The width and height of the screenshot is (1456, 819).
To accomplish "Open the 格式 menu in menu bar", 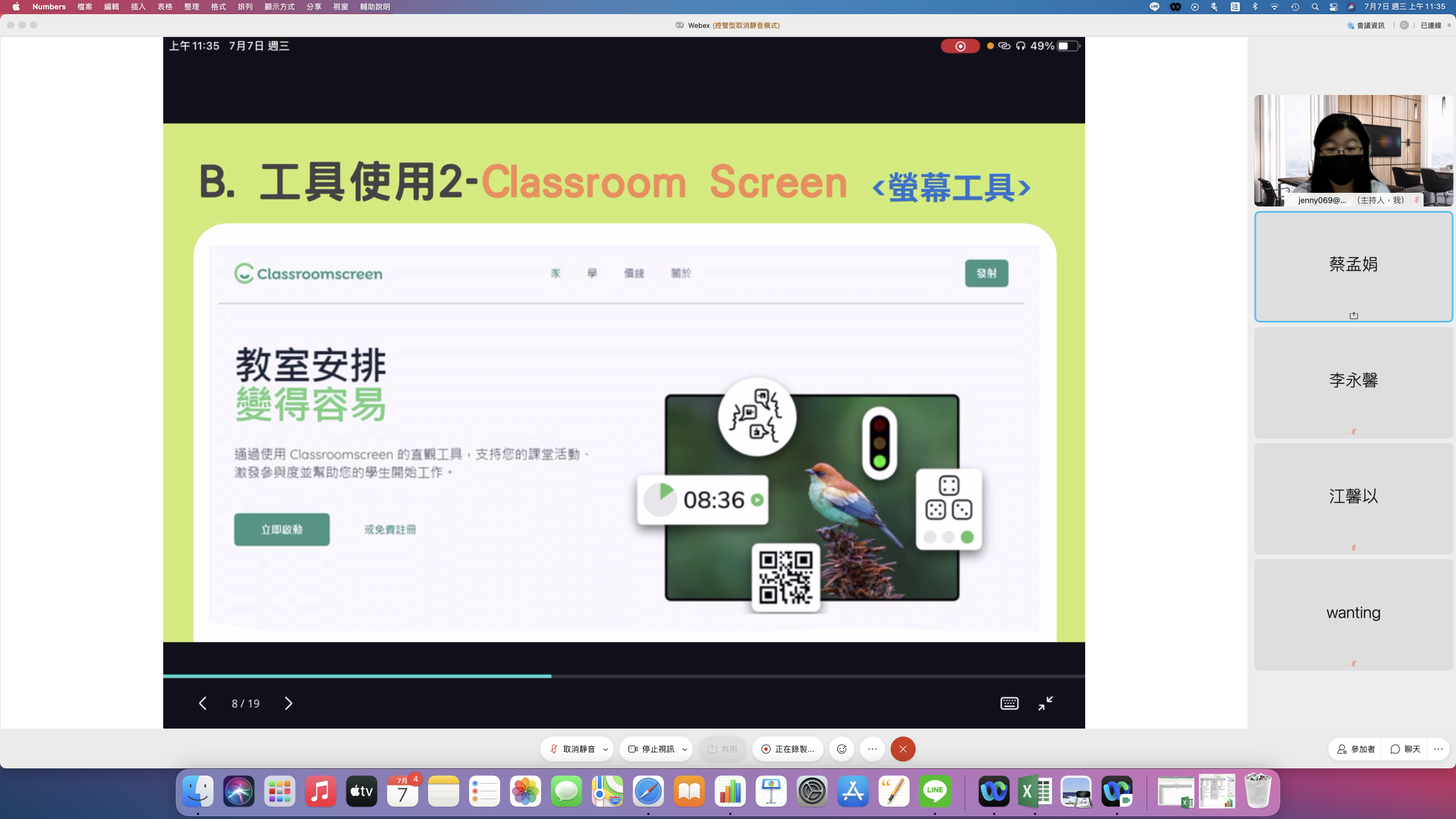I will click(218, 7).
